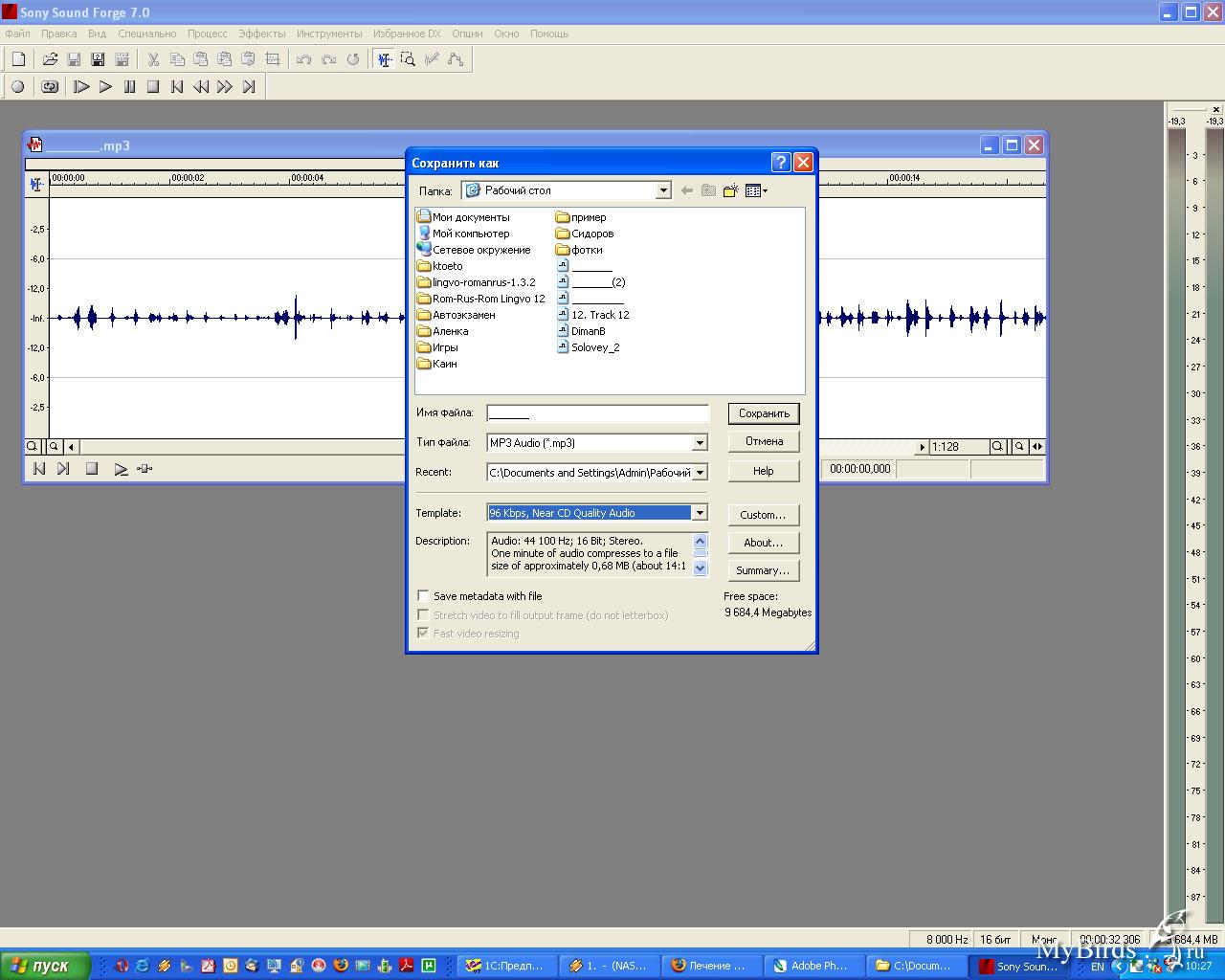Viewport: 1225px width, 980px height.
Task: Click the About... button
Action: (x=764, y=543)
